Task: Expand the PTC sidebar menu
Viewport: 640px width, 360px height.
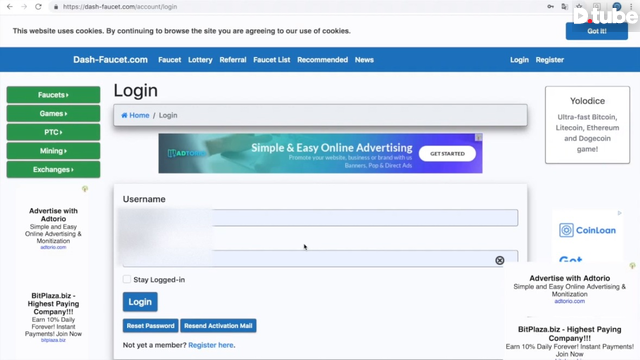Action: click(53, 132)
